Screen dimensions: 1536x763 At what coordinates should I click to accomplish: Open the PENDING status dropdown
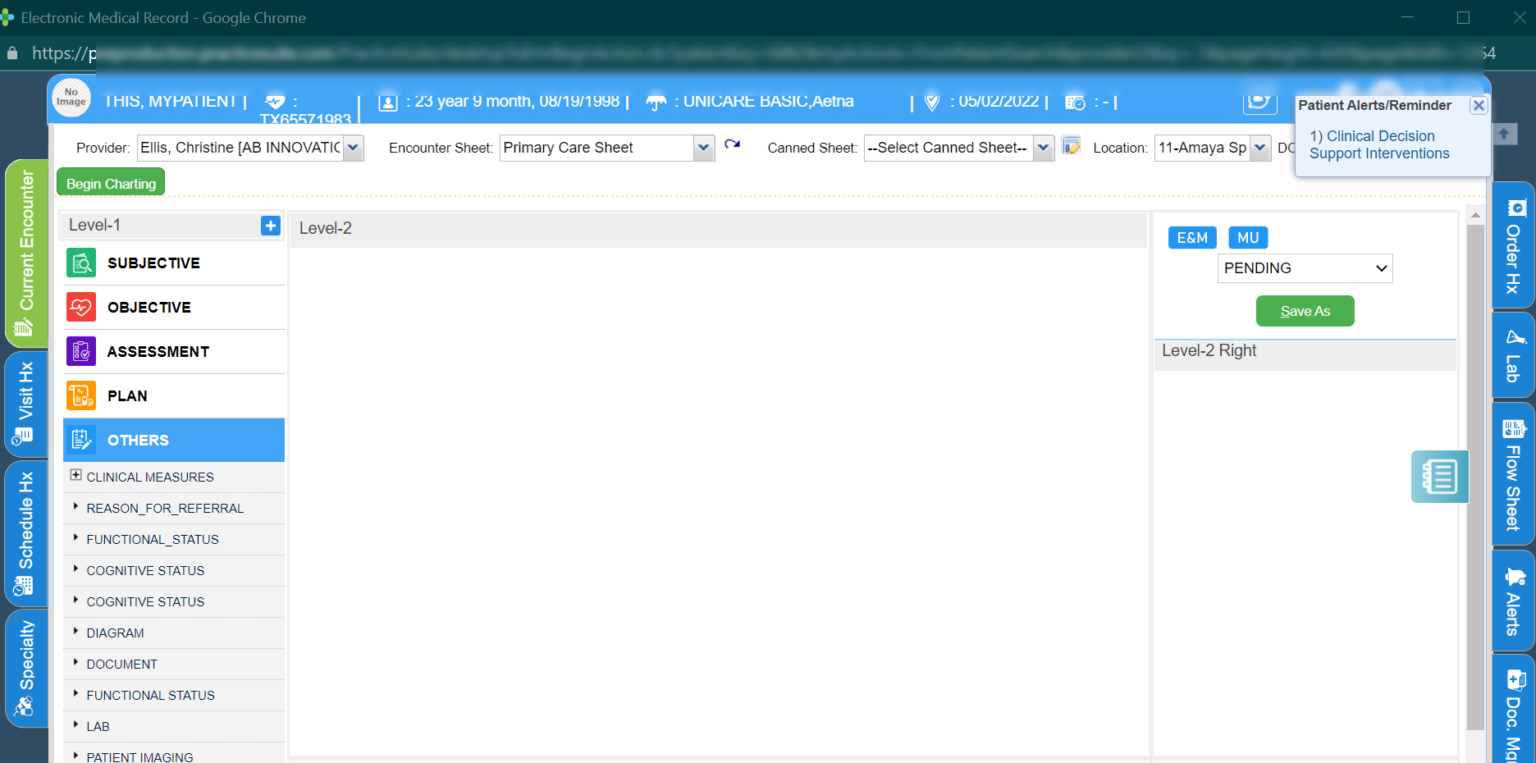(x=1304, y=268)
